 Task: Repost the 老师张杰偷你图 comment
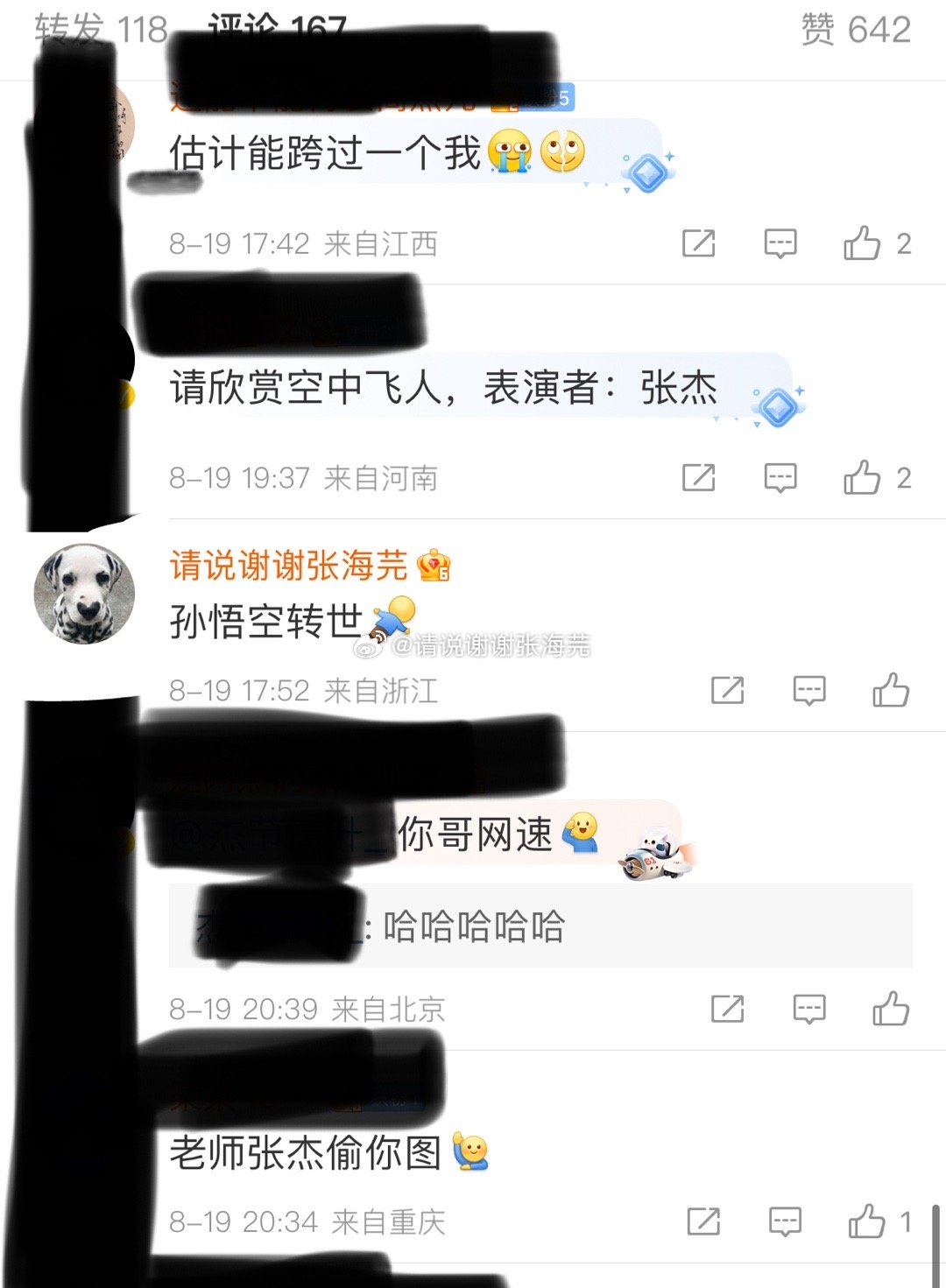(703, 1221)
